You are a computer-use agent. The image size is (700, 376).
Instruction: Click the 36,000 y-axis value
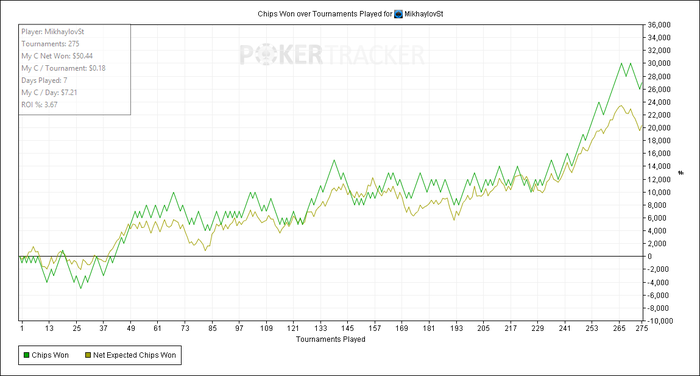[659, 25]
